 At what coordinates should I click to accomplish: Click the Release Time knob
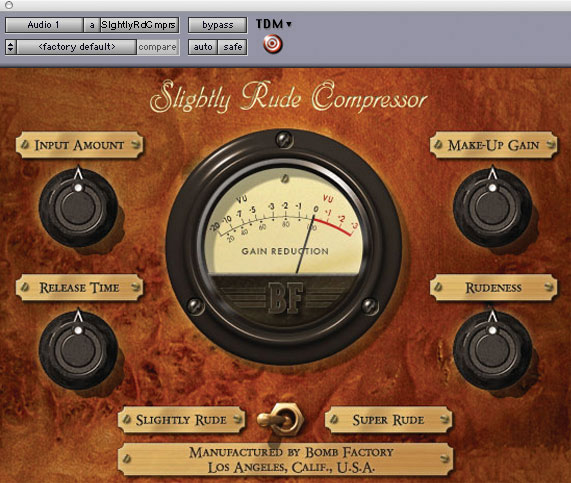click(x=78, y=350)
